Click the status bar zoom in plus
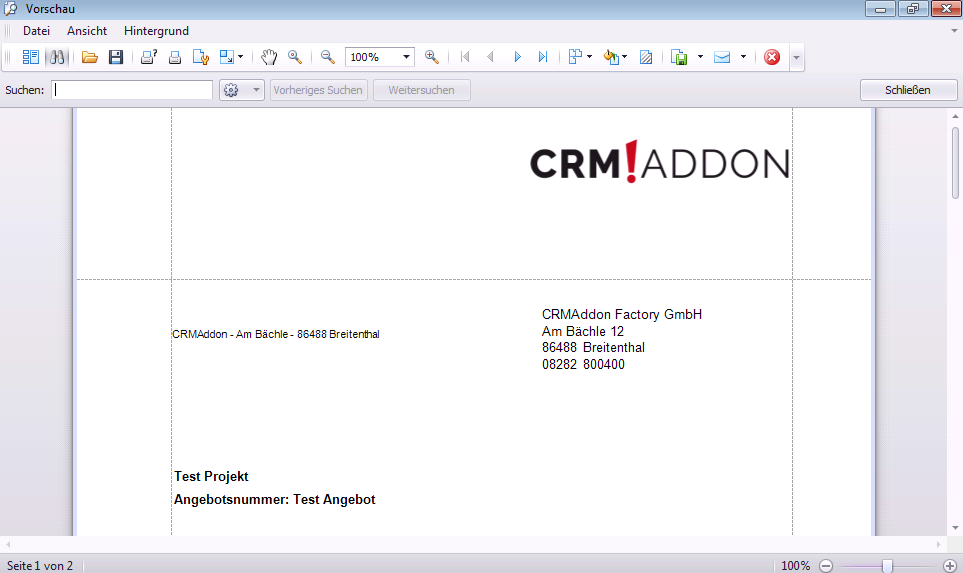 949,566
